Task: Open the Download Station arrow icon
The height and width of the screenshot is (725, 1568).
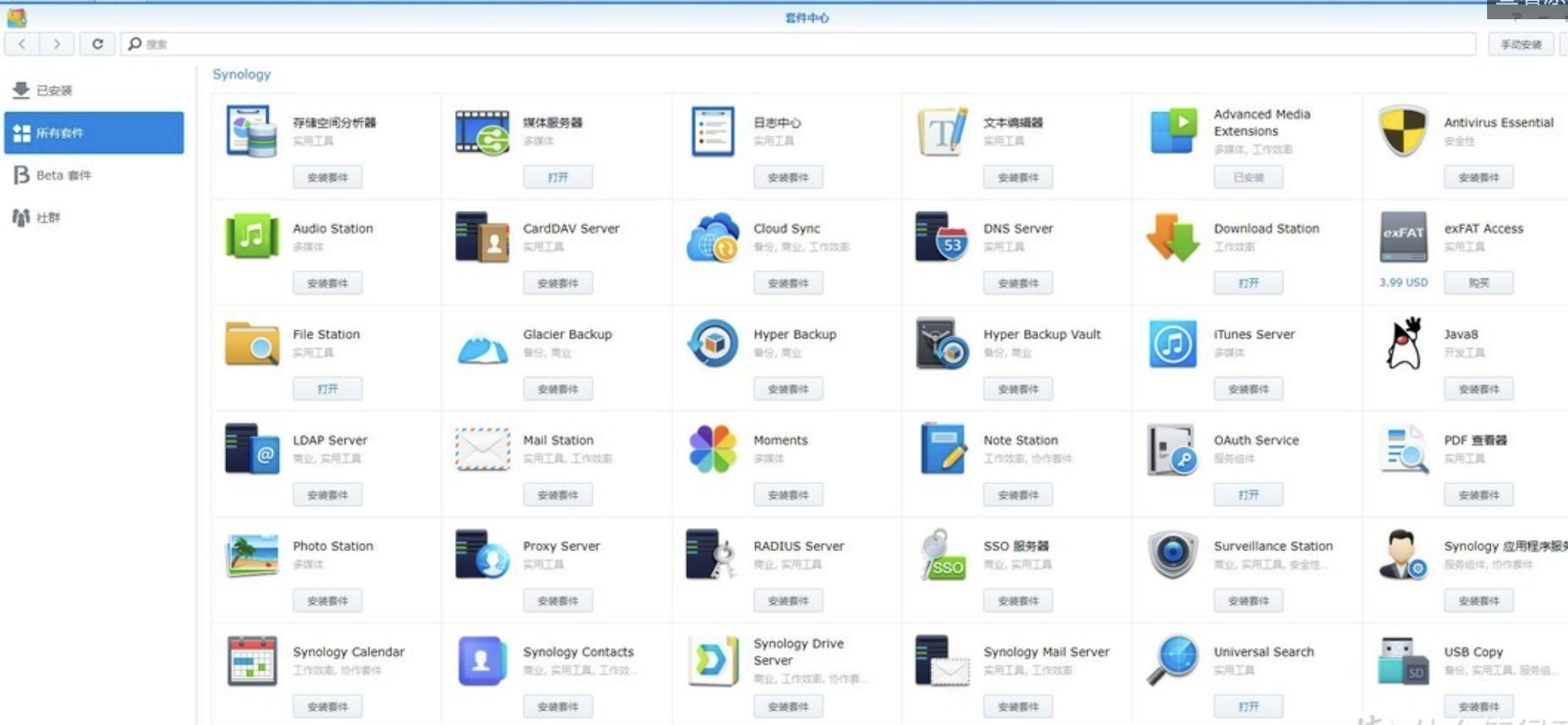Action: [1173, 237]
